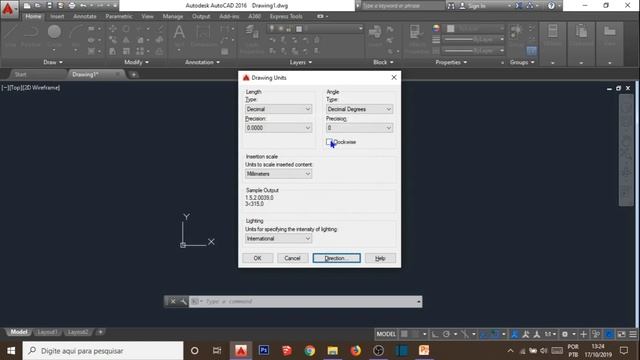Toggle polar tracking in status bar

point(446,334)
